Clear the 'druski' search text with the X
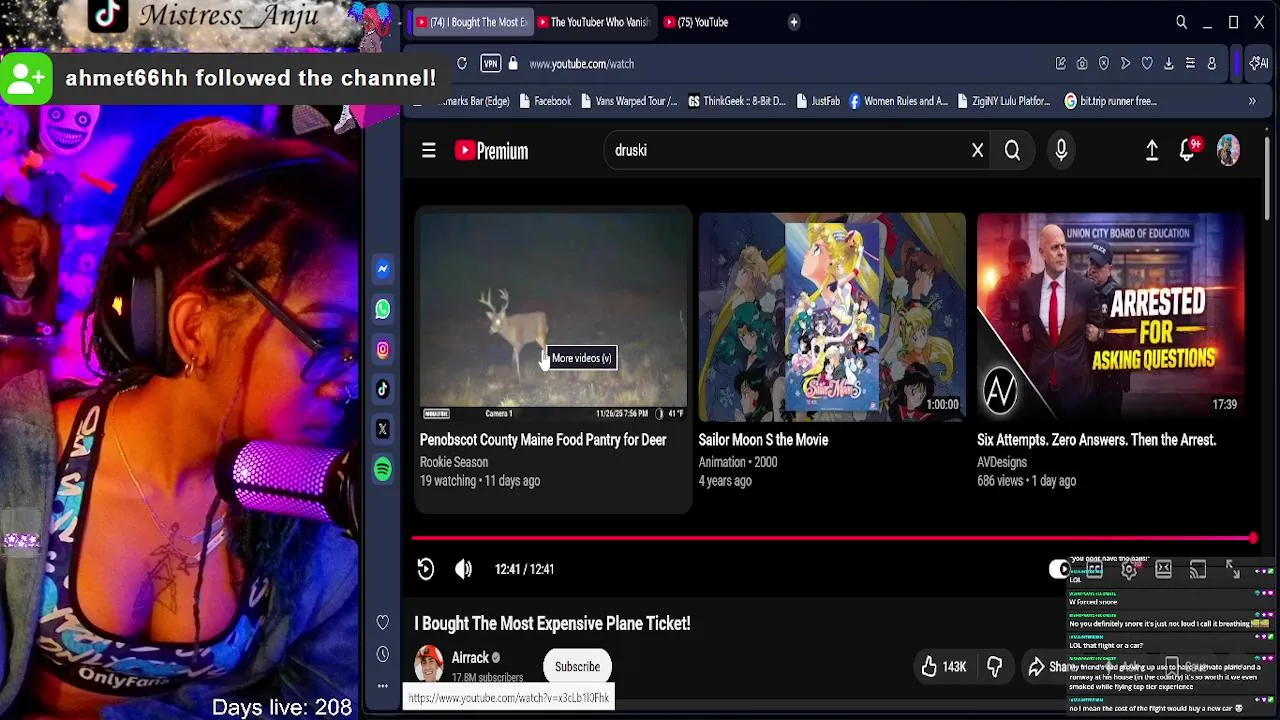Image resolution: width=1280 pixels, height=720 pixels. coord(977,151)
